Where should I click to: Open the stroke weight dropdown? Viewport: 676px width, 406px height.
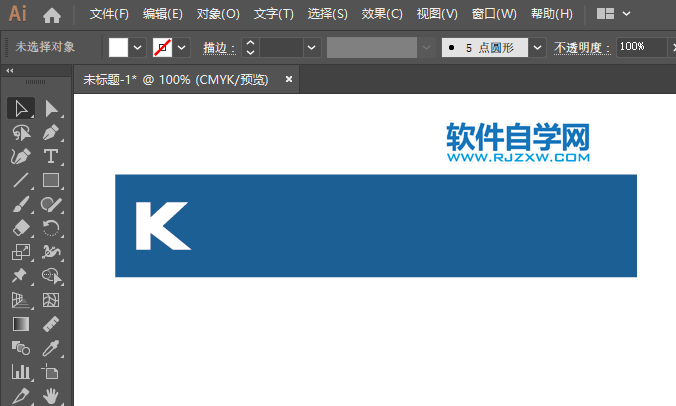point(312,47)
